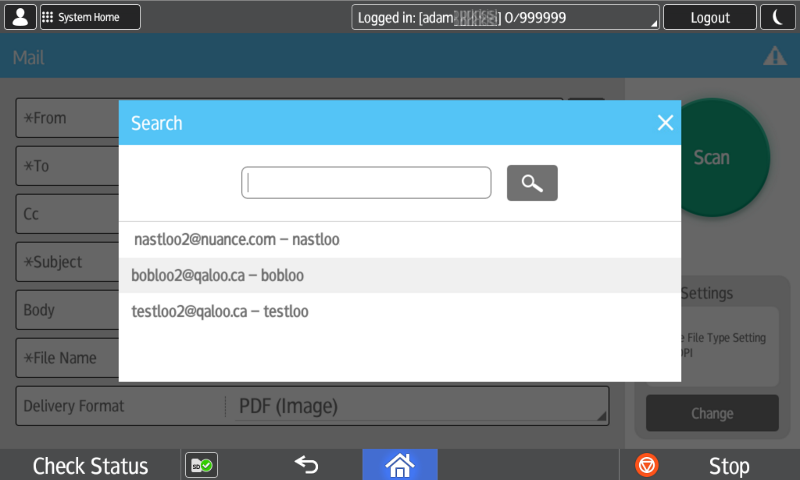Click the warning triangle alert icon

tap(775, 57)
